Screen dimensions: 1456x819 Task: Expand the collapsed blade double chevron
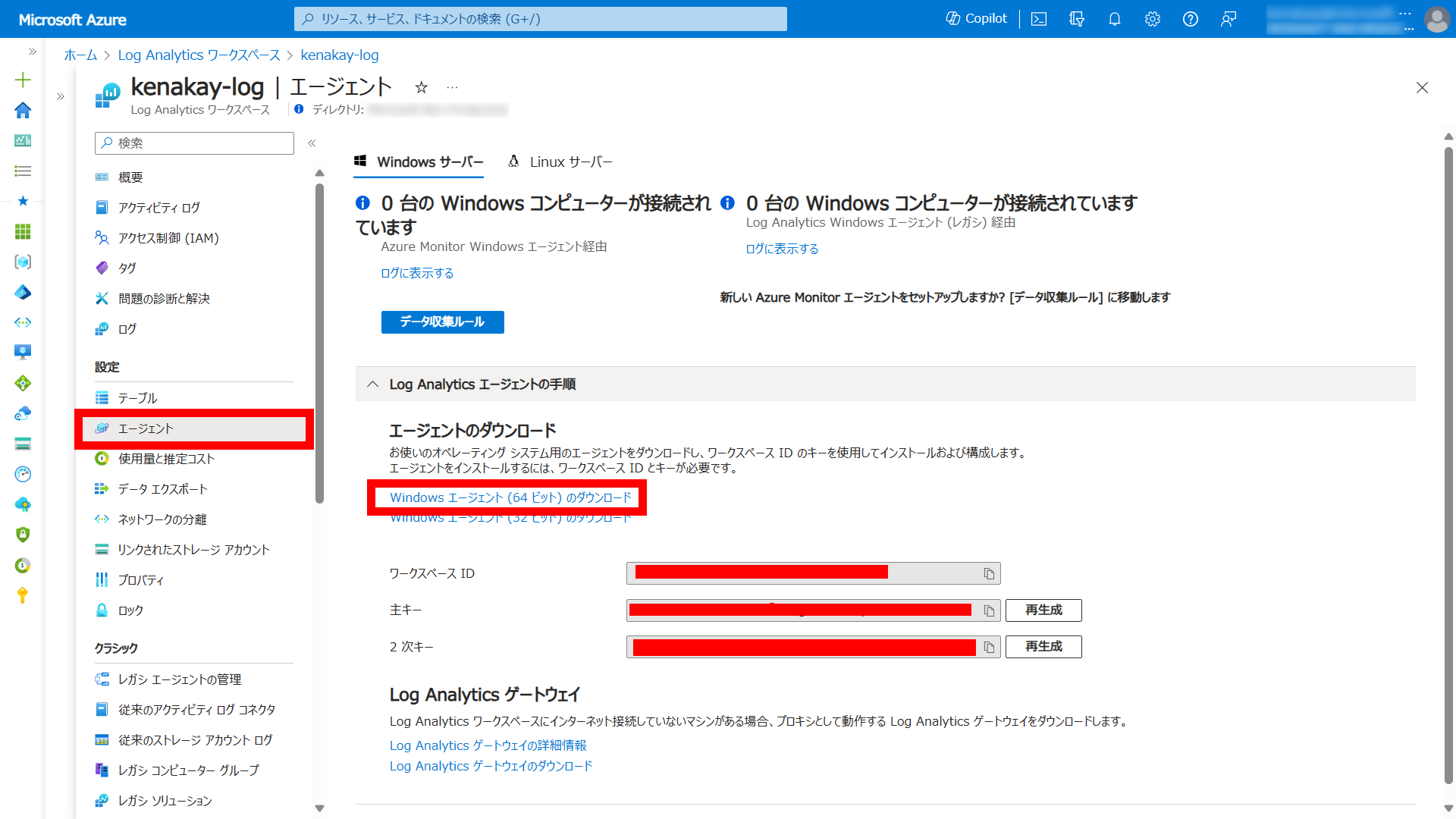point(61,96)
